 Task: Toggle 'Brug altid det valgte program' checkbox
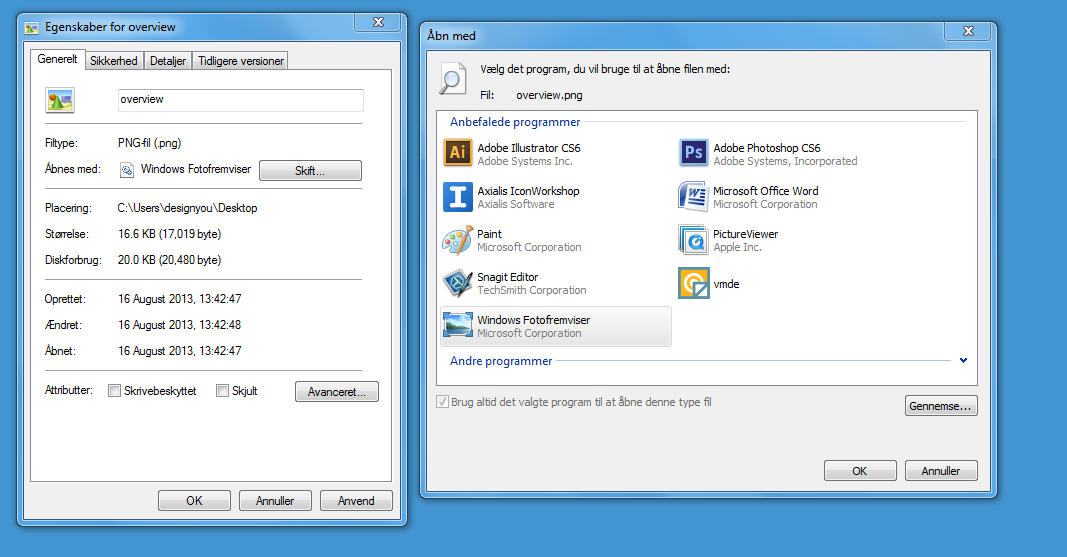click(x=442, y=402)
